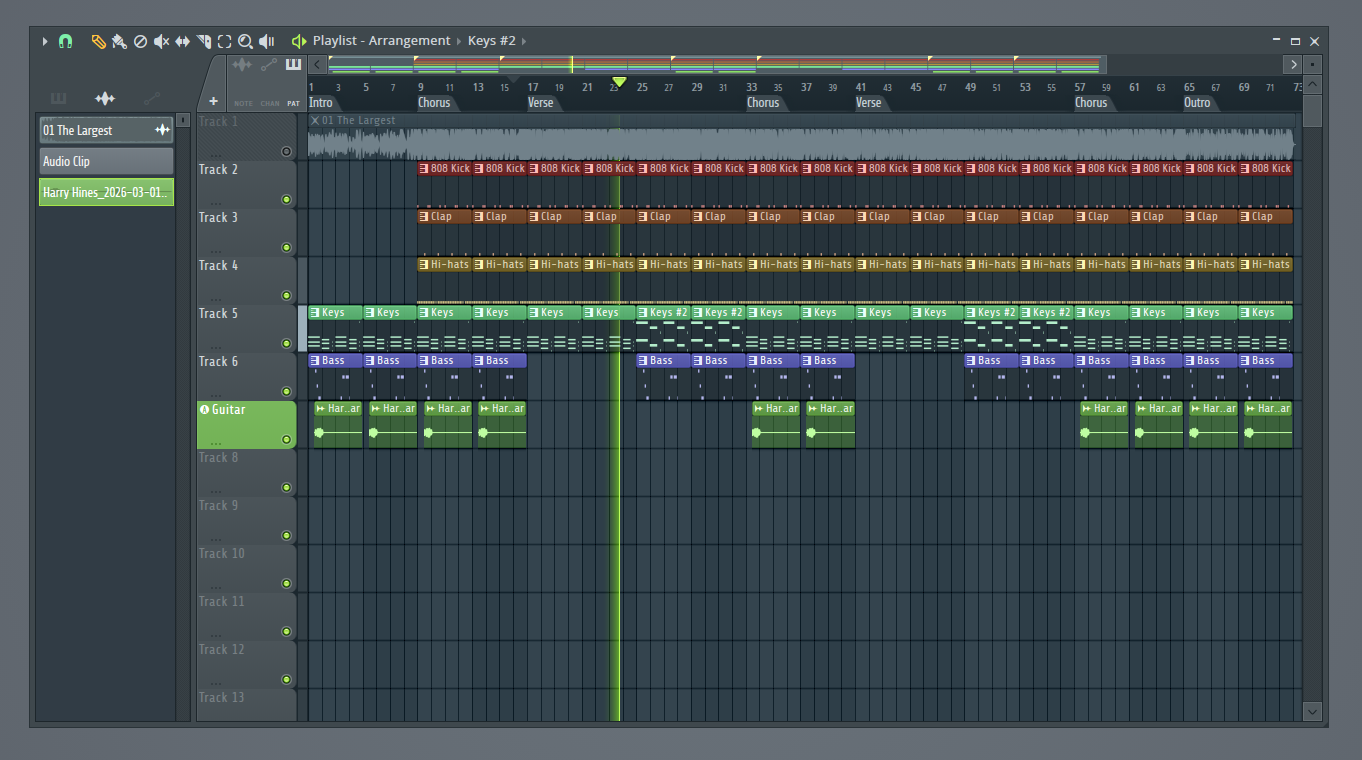Select the Zoom magnifier tool
1362x760 pixels.
tap(245, 42)
